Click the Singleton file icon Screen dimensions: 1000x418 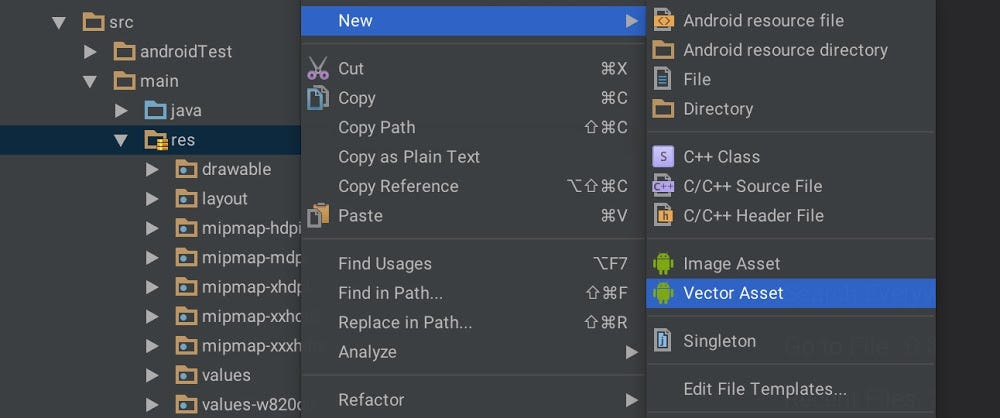pyautogui.click(x=663, y=340)
